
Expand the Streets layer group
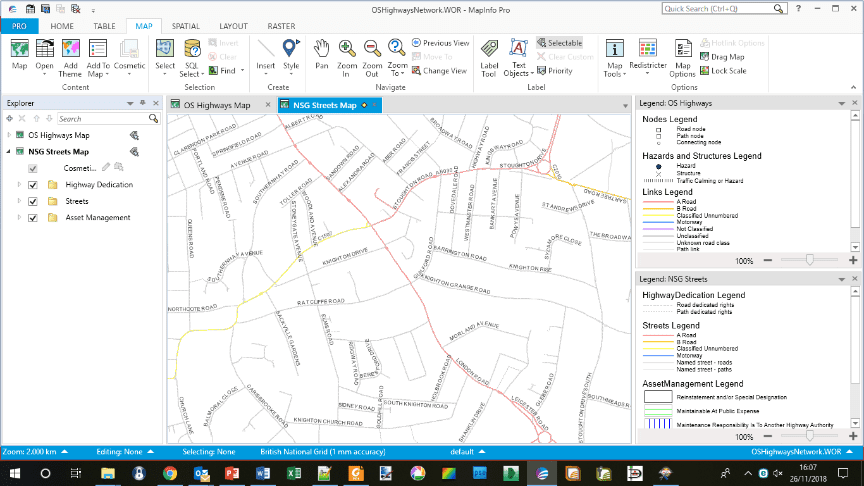[x=19, y=201]
